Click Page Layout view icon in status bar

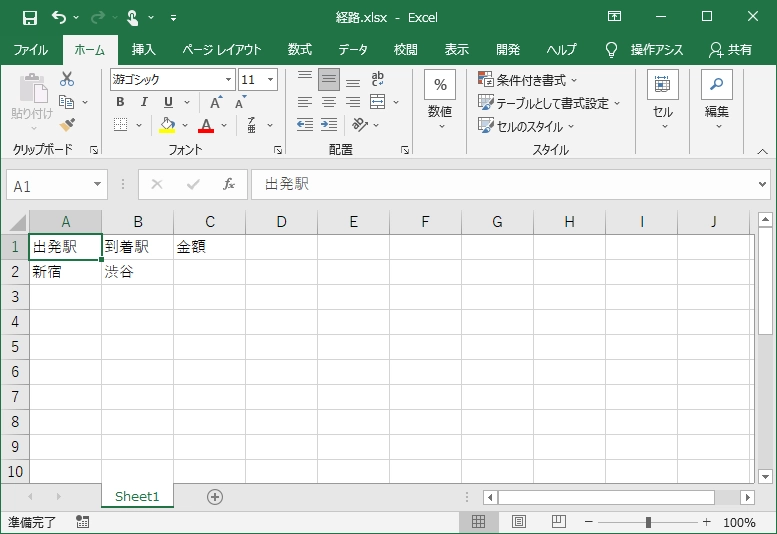(519, 522)
